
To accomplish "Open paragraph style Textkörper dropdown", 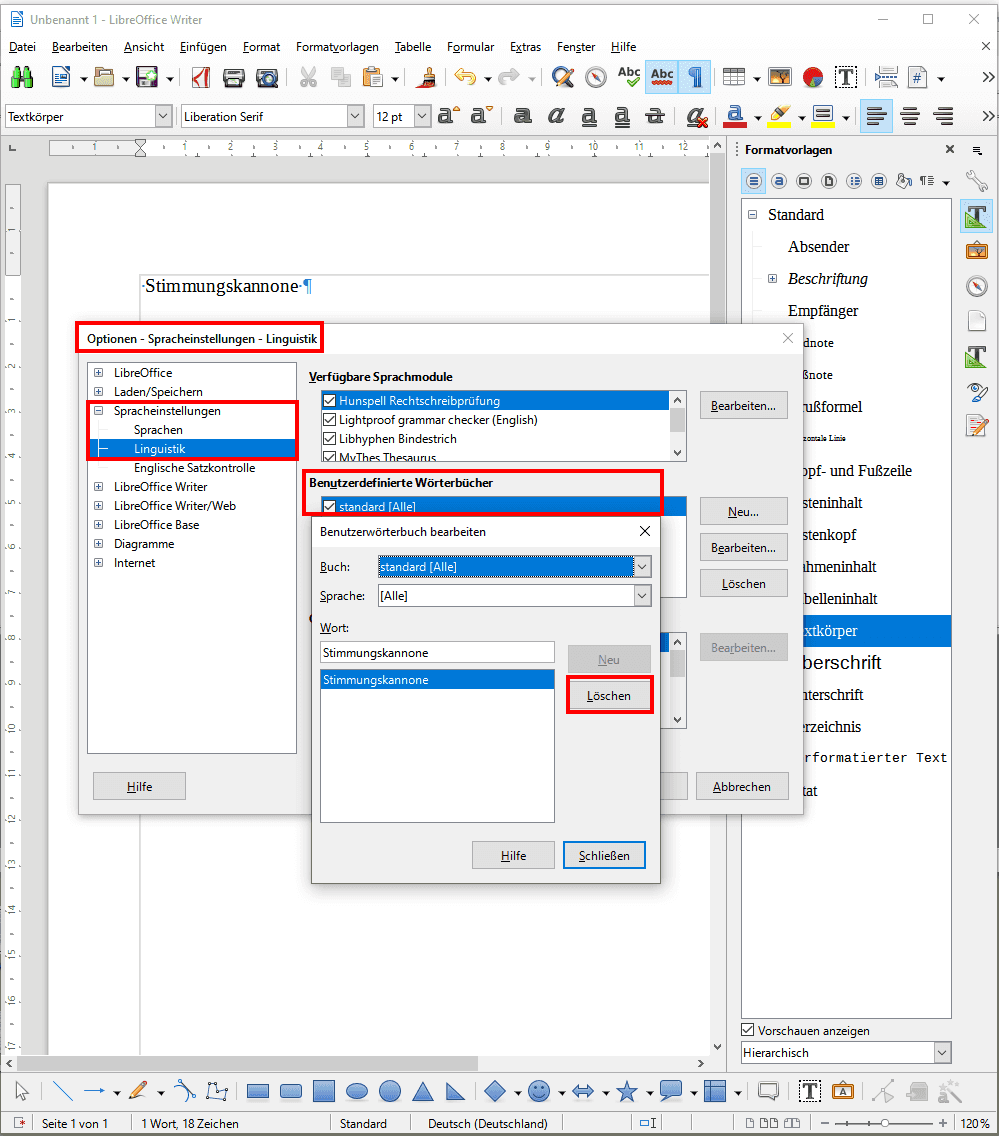I will (163, 116).
